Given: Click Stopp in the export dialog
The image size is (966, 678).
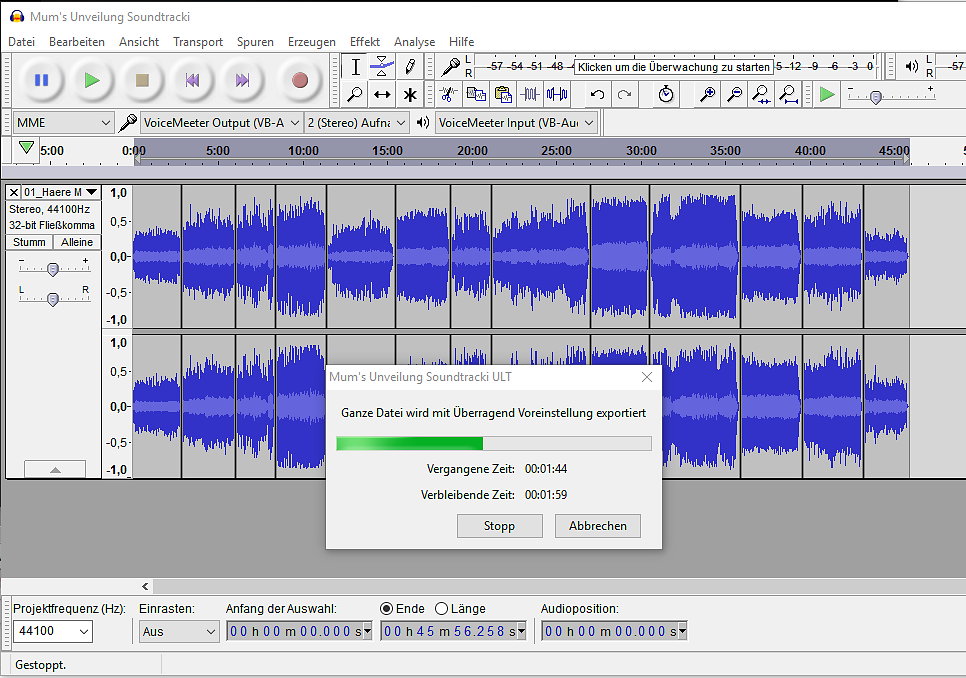Looking at the screenshot, I should point(499,526).
